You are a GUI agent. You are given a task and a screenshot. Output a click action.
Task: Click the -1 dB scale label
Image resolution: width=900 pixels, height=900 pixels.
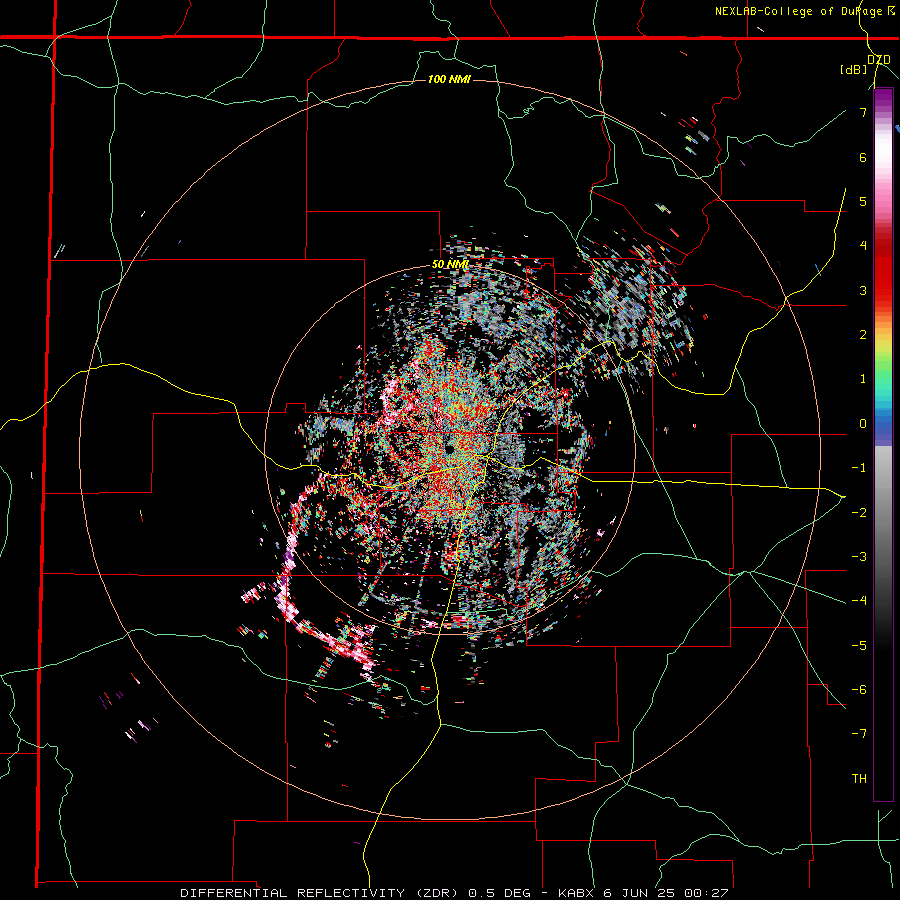point(859,468)
